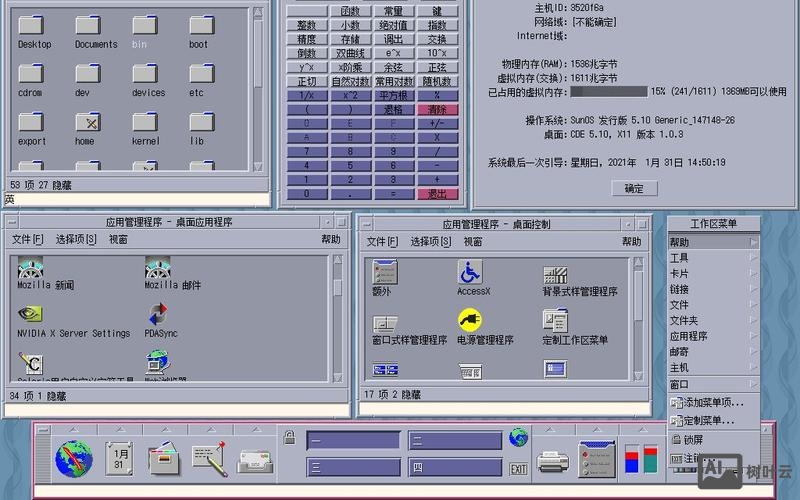
Task: Open the mailer tray icon on front panel
Action: click(255, 462)
